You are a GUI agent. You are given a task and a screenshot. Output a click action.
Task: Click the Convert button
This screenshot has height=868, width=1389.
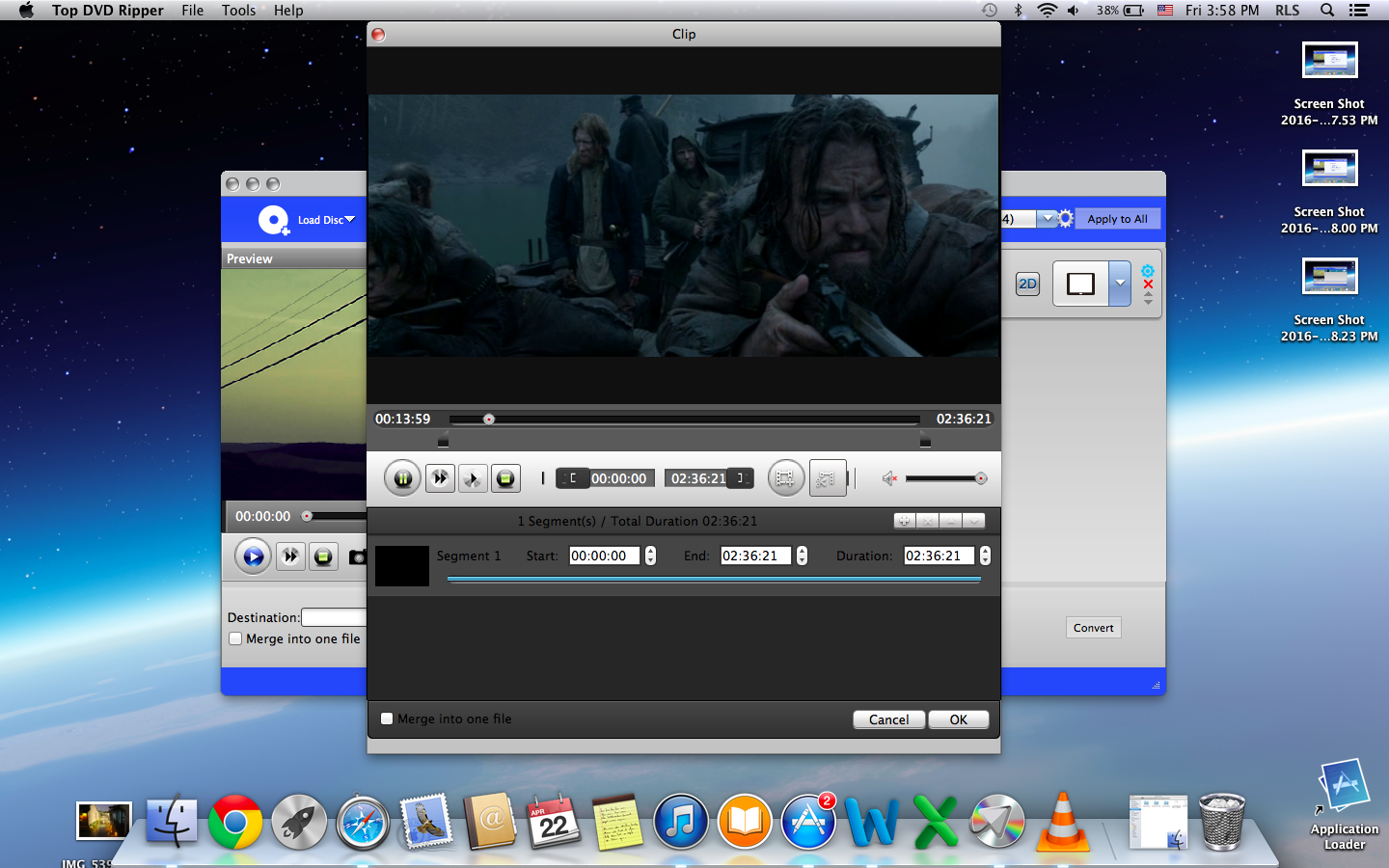pyautogui.click(x=1093, y=628)
